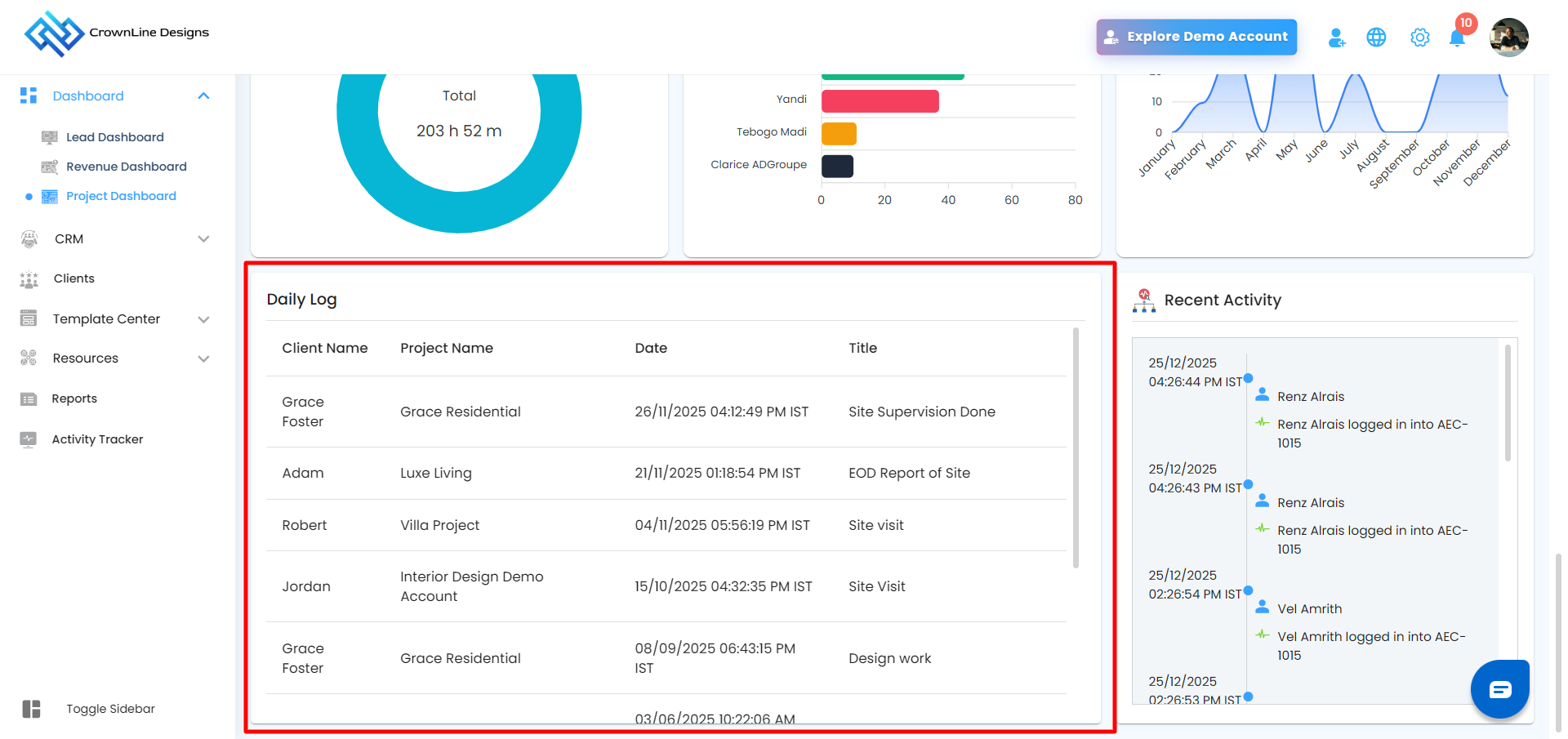Image resolution: width=1568 pixels, height=739 pixels.
Task: Open Project Dashboard
Action: click(121, 196)
